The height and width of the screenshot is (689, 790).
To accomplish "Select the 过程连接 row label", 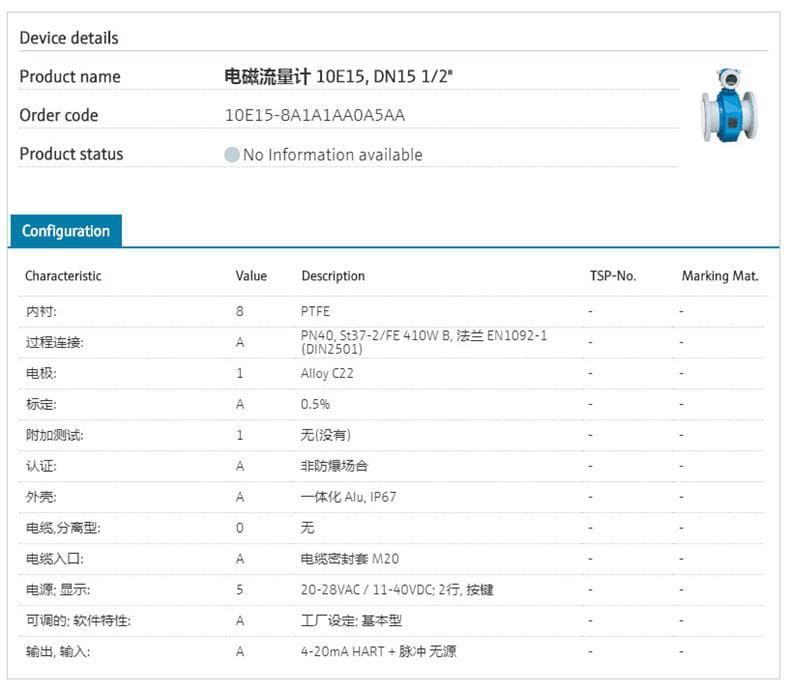I will (x=54, y=343).
